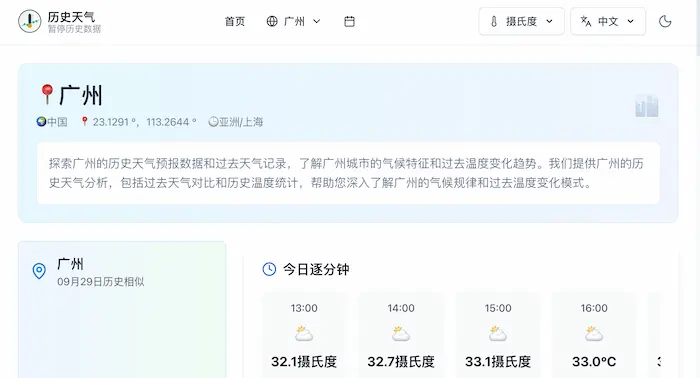The height and width of the screenshot is (378, 700).
Task: Click the 09月29日历史相似 label
Action: [x=100, y=282]
